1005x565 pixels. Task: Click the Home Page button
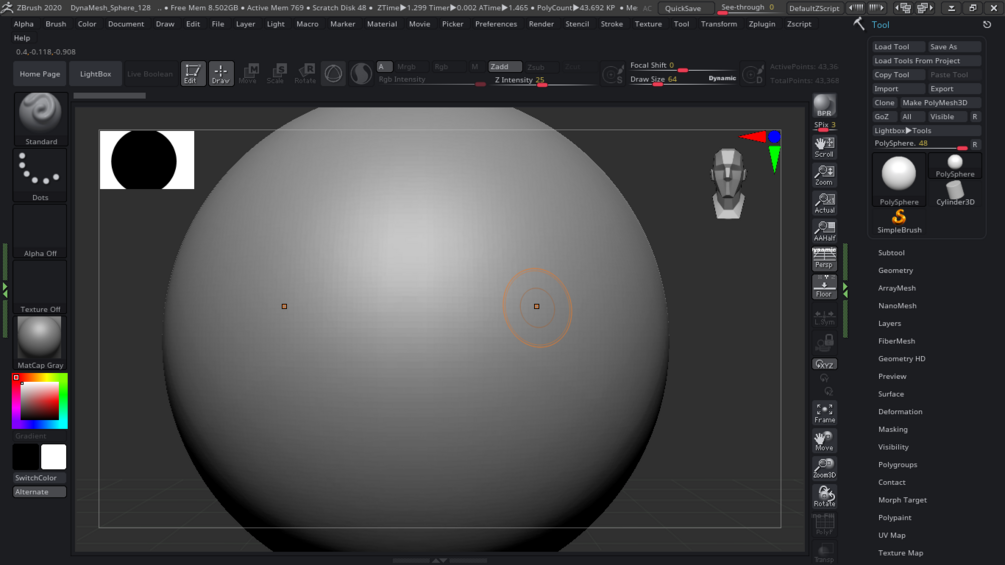(40, 74)
